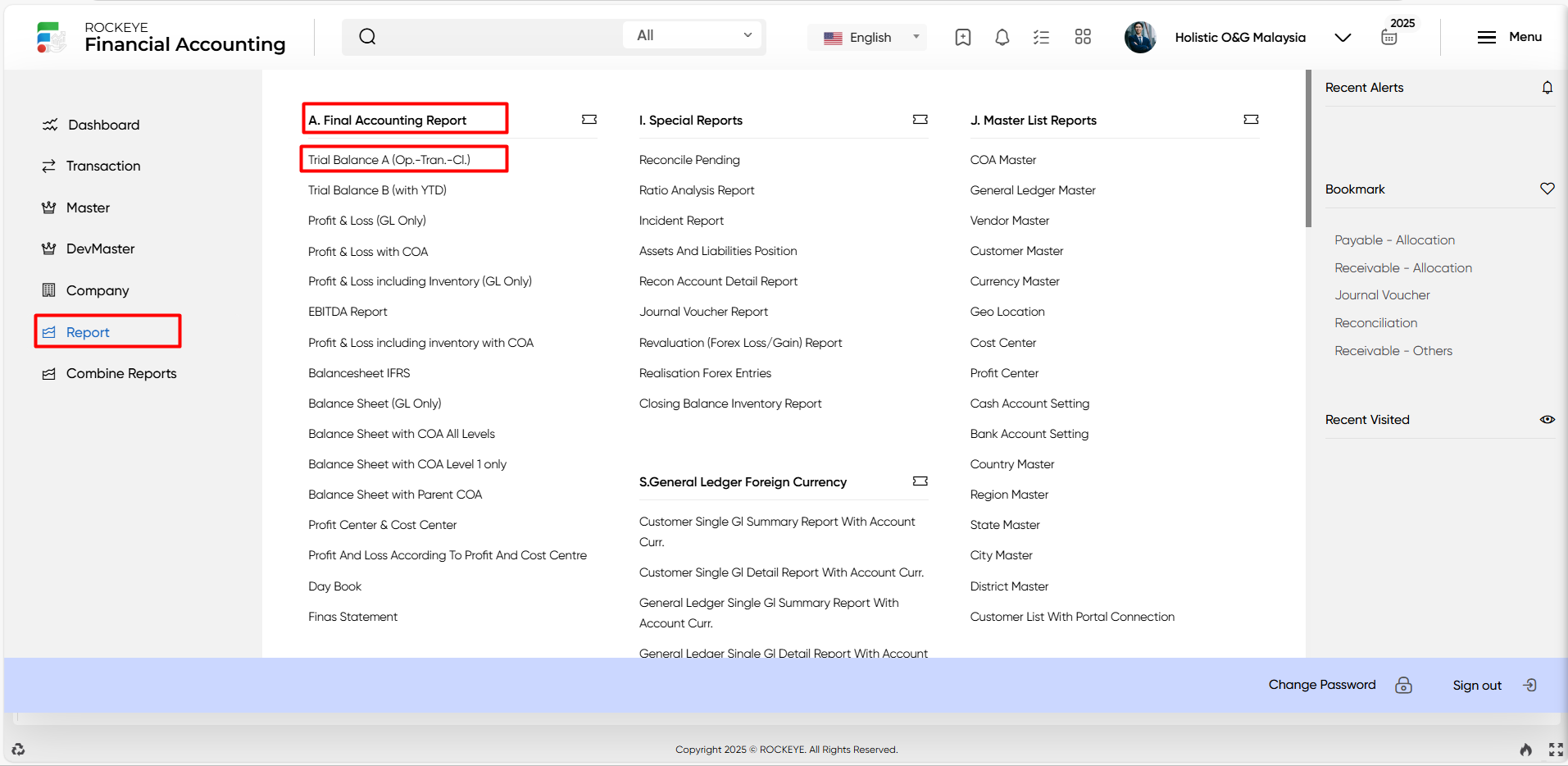Open Journal Voucher bookmark
The width and height of the screenshot is (1568, 766).
coord(1382,295)
